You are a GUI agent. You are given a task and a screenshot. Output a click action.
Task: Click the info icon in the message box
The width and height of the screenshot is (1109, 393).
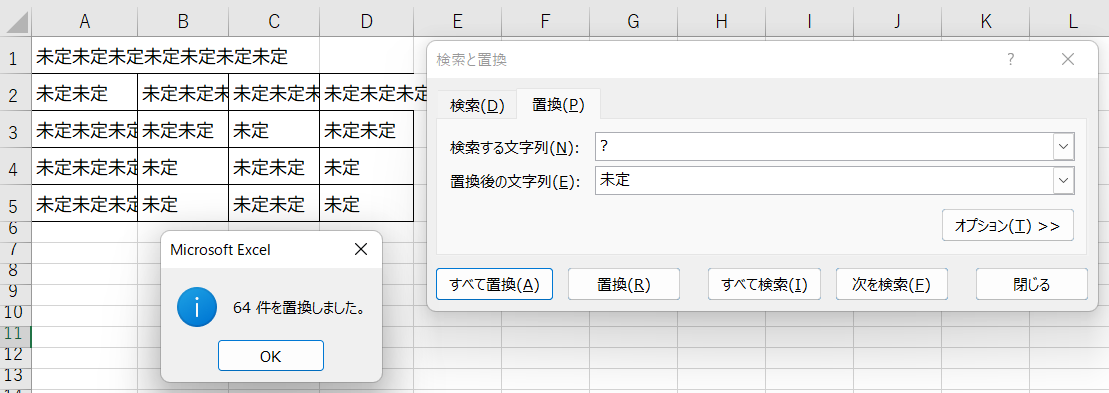point(197,308)
